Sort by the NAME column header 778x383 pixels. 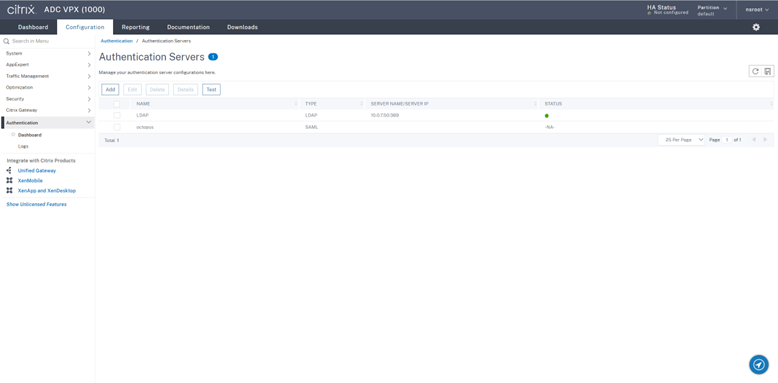coord(214,104)
